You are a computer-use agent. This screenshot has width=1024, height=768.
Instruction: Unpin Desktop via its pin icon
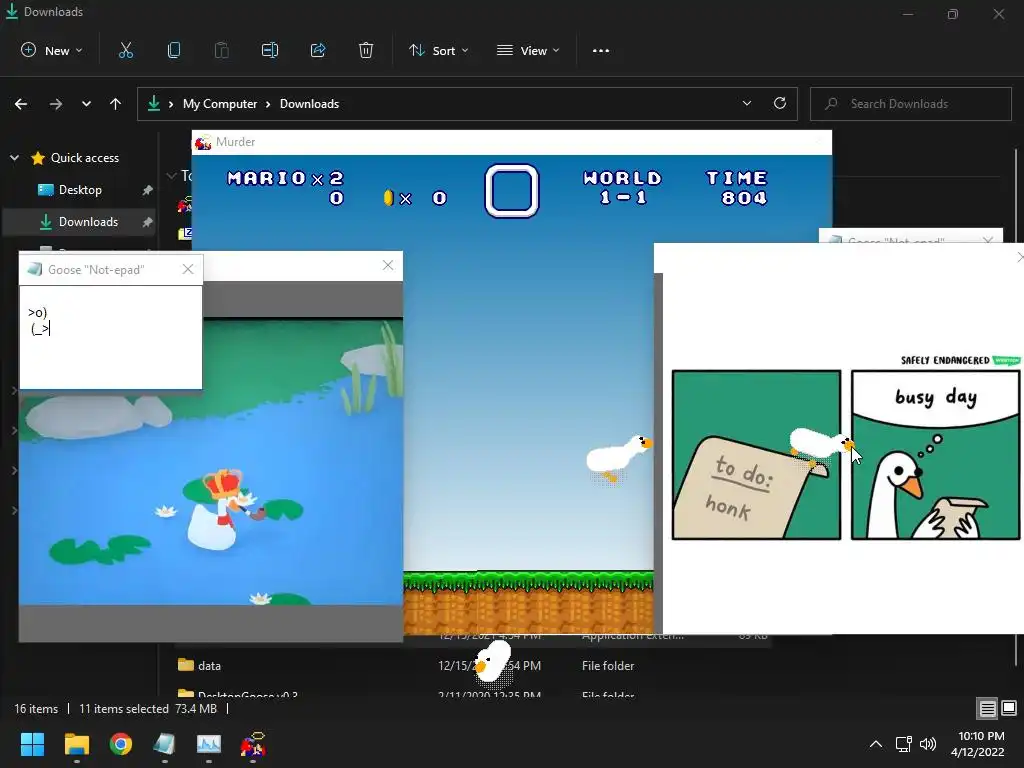click(x=148, y=190)
